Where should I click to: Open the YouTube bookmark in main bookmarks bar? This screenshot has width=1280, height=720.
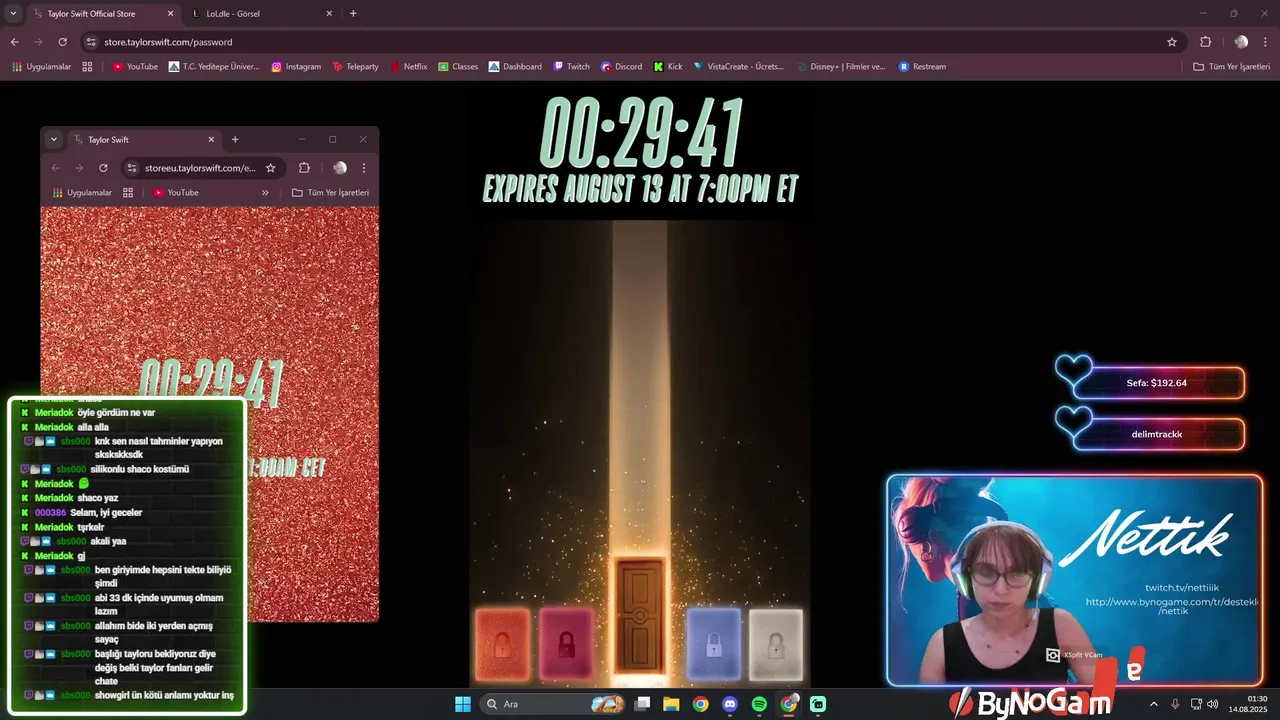(135, 67)
